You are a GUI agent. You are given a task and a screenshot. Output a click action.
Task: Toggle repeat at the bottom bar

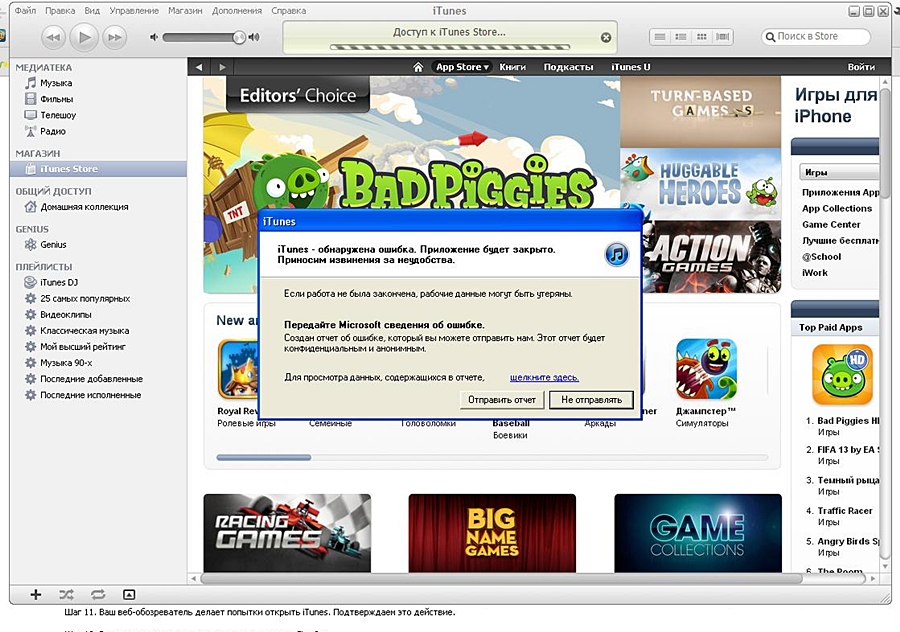click(x=98, y=595)
